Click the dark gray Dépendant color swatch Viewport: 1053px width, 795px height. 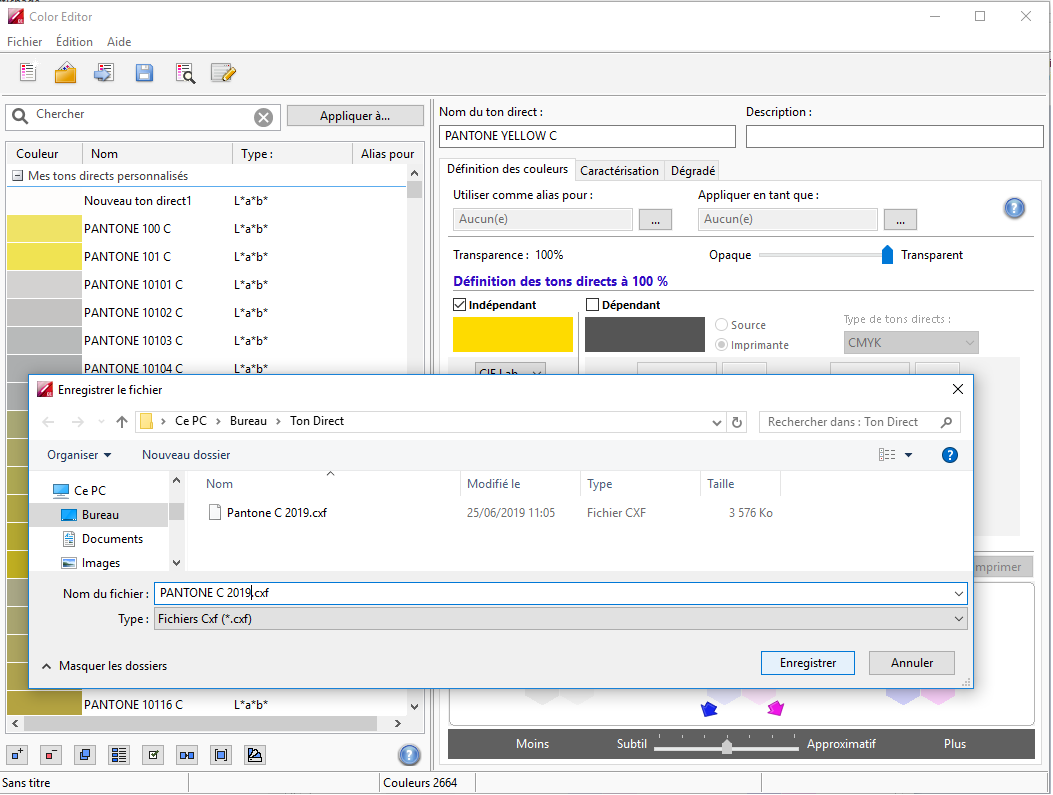645,334
